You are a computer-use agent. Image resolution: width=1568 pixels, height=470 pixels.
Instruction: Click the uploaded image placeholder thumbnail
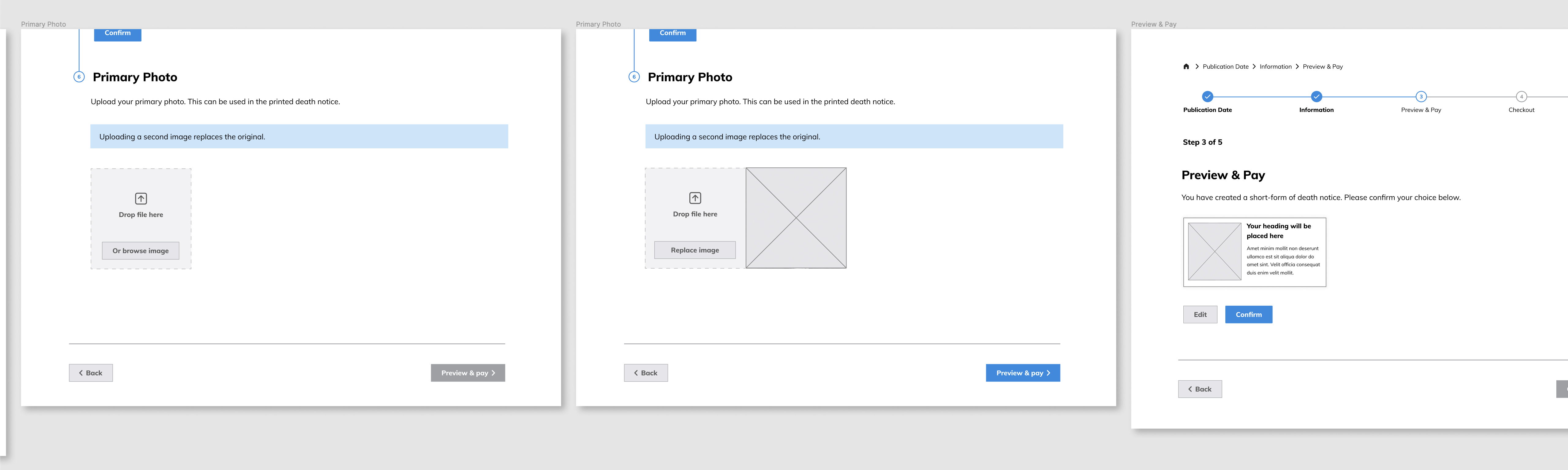pos(796,218)
